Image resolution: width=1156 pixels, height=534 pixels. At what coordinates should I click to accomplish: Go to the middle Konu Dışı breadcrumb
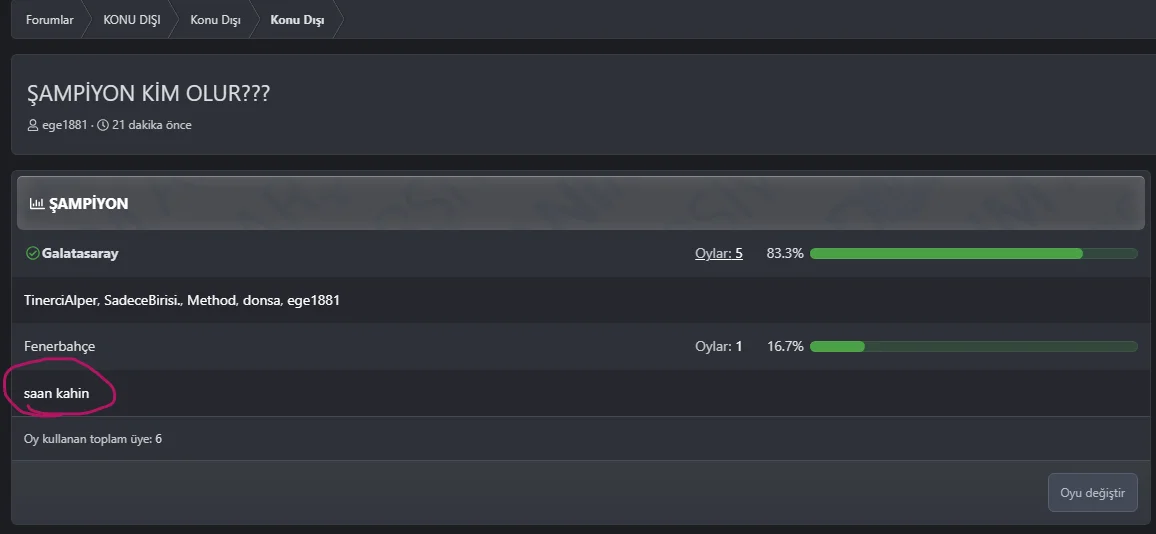click(x=215, y=20)
